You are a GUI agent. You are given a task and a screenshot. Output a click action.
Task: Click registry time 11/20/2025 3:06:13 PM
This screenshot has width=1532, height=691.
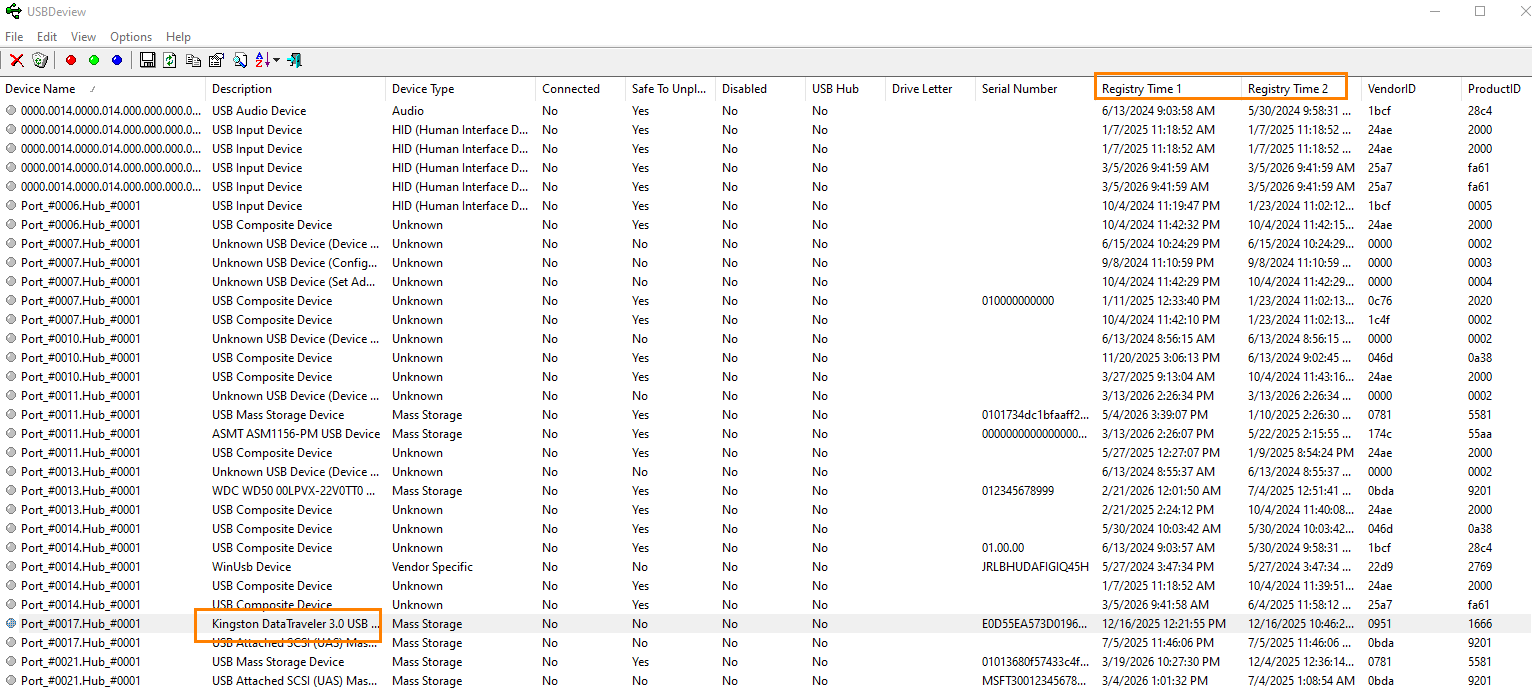(1160, 358)
